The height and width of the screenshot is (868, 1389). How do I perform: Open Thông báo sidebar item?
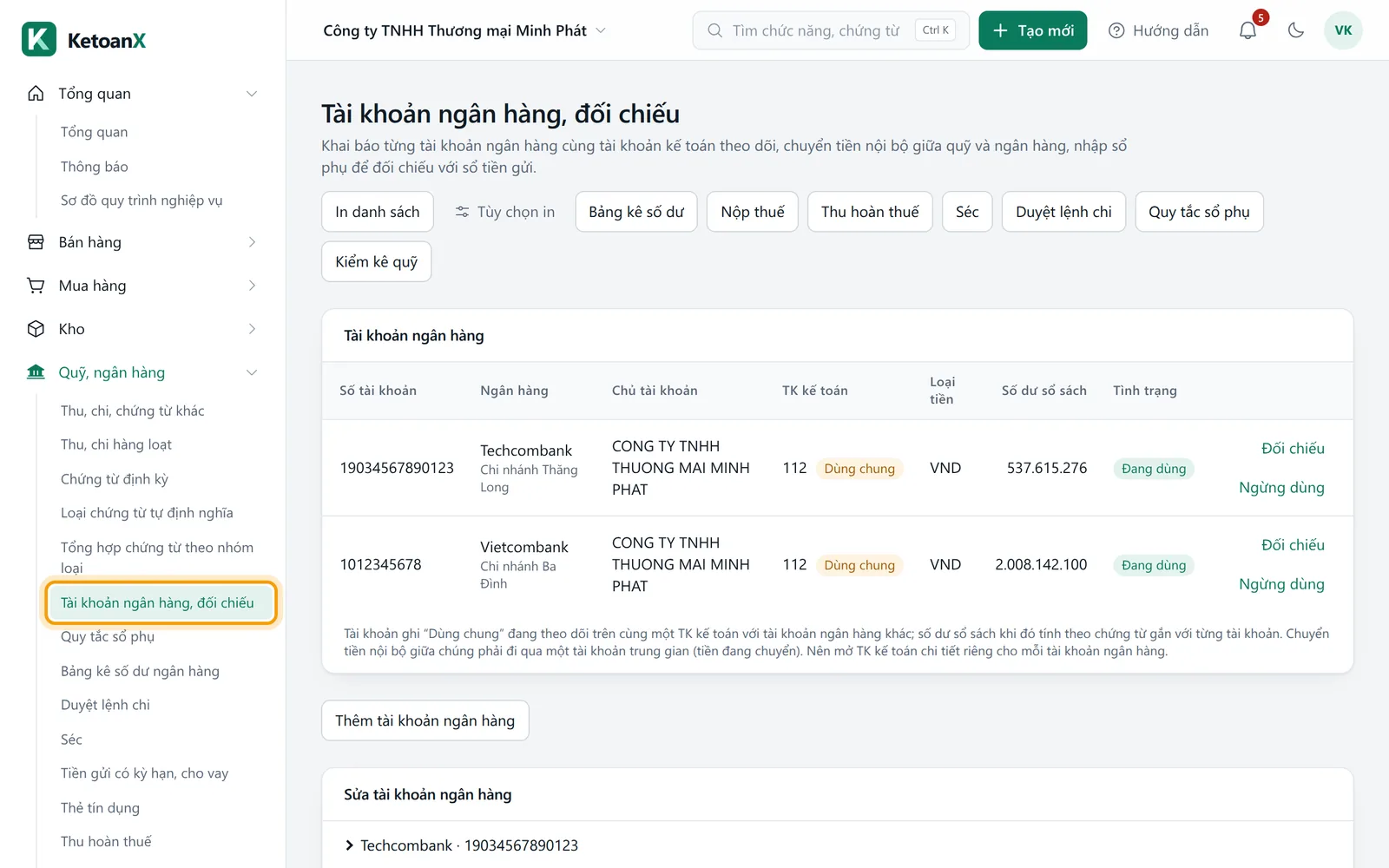95,167
